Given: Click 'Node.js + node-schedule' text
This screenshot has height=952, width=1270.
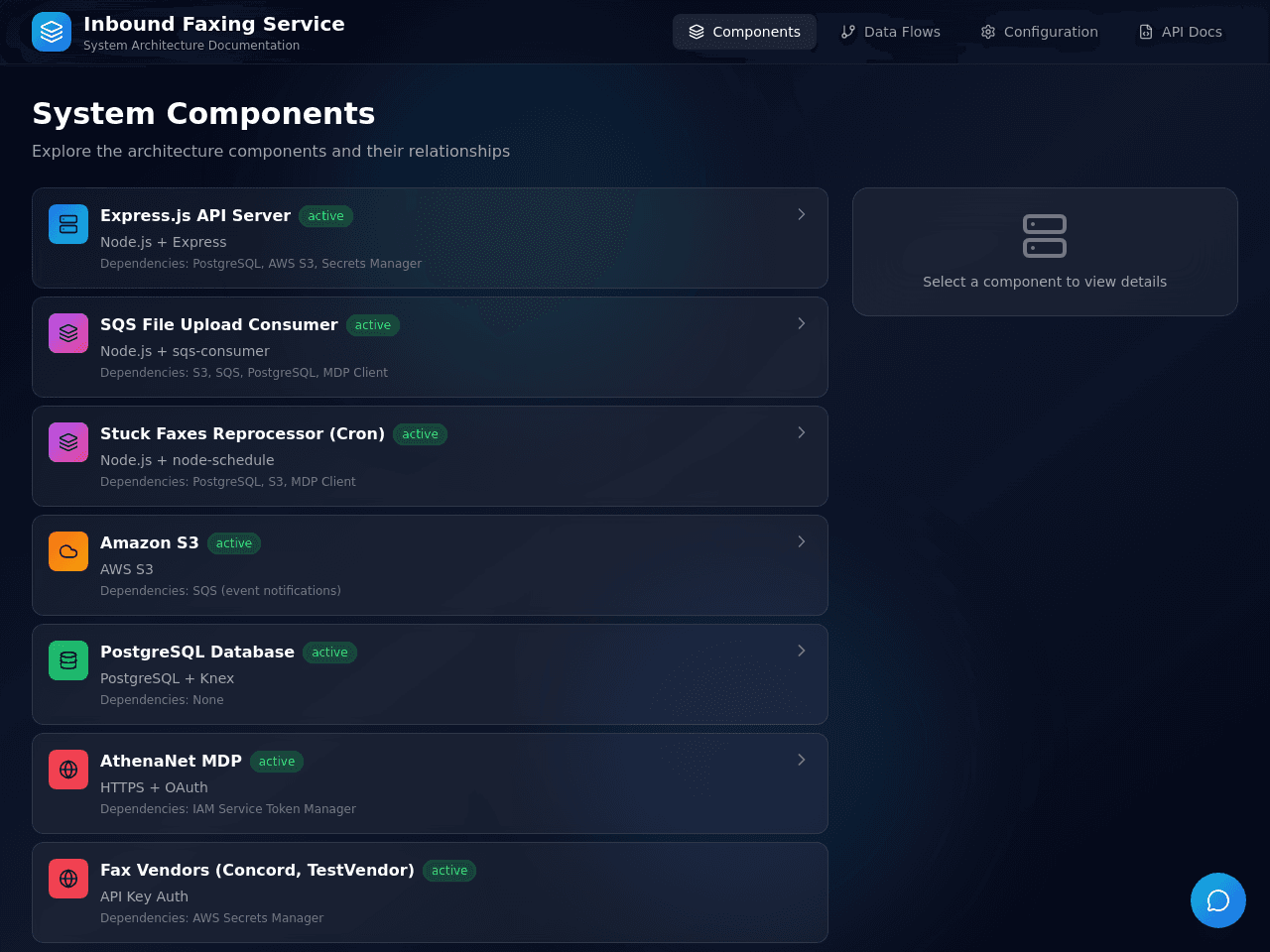Looking at the screenshot, I should coord(187,460).
